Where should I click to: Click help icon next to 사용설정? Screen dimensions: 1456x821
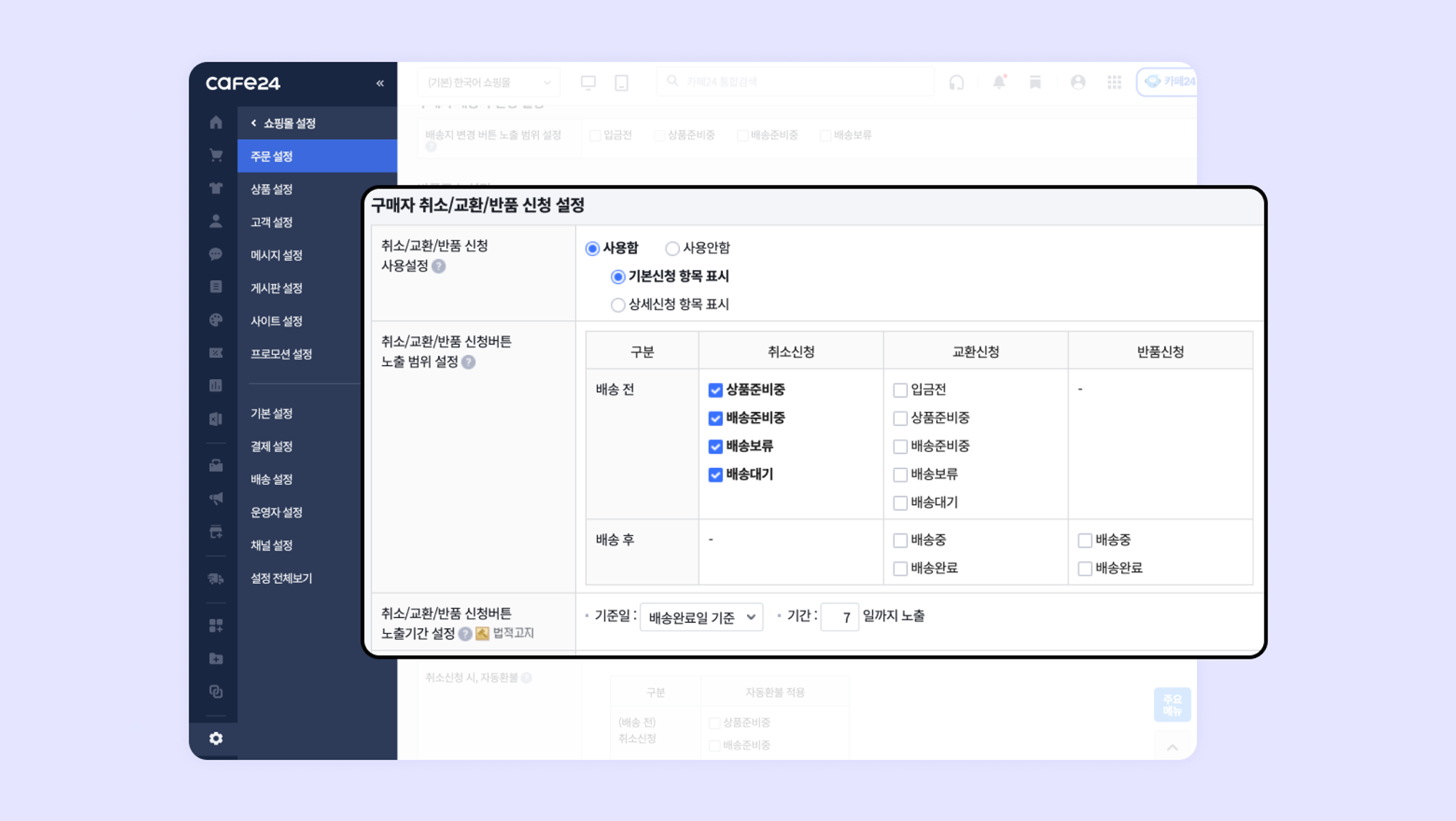[x=438, y=266]
